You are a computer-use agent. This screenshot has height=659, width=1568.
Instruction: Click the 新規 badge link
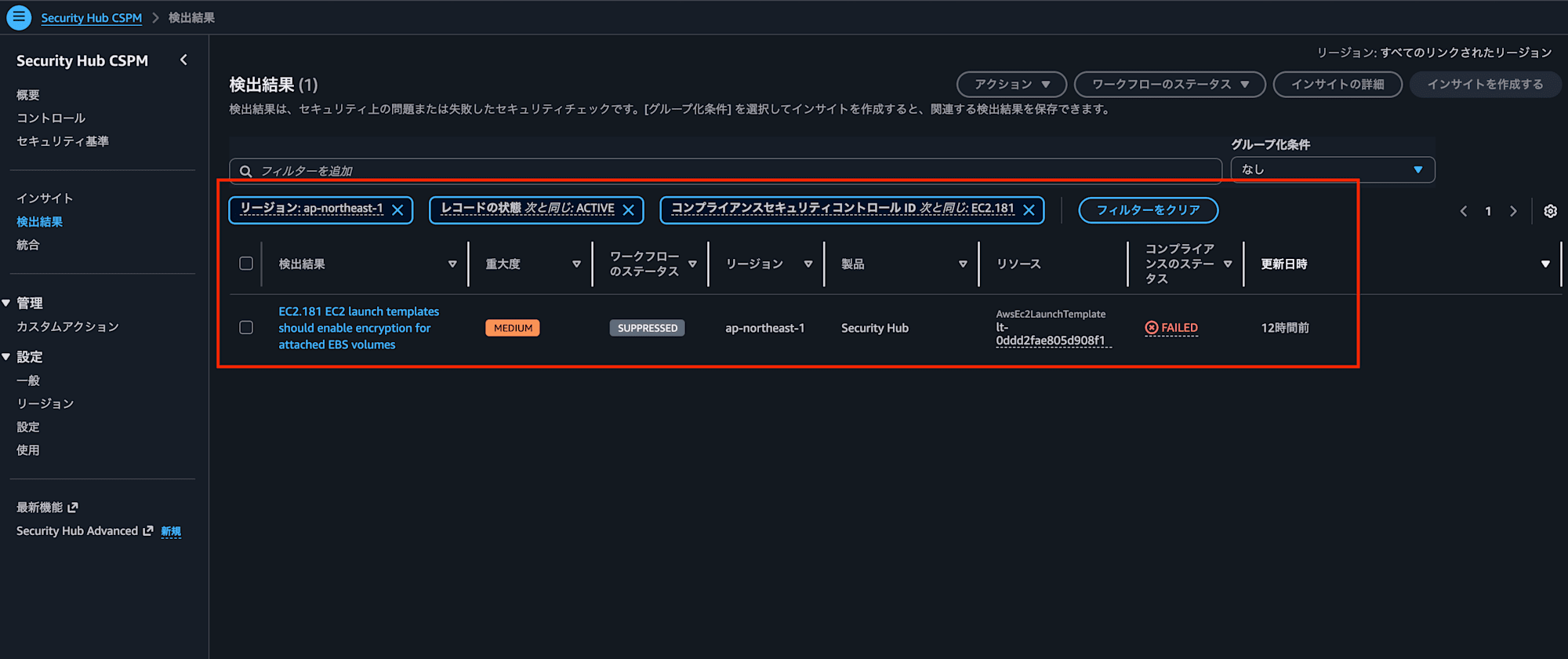[x=171, y=531]
